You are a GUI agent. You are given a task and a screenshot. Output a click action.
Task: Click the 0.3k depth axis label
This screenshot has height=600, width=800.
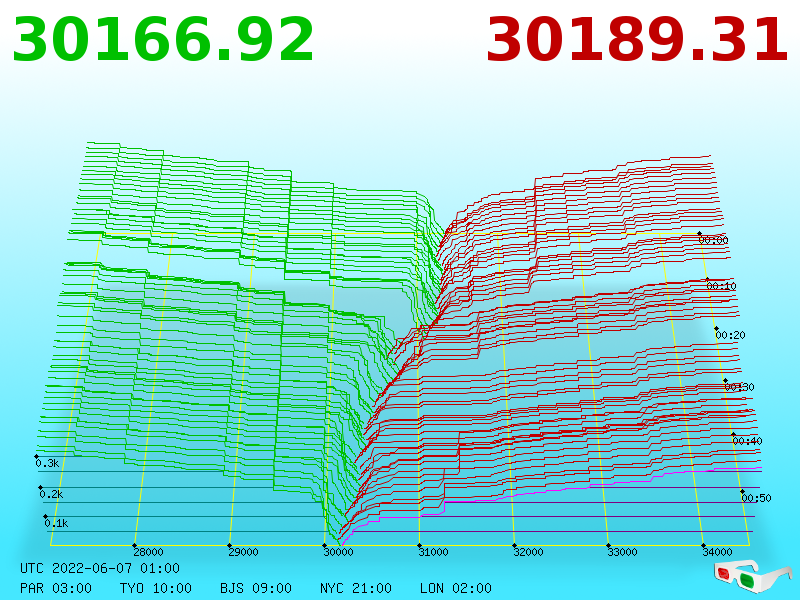pyautogui.click(x=47, y=463)
